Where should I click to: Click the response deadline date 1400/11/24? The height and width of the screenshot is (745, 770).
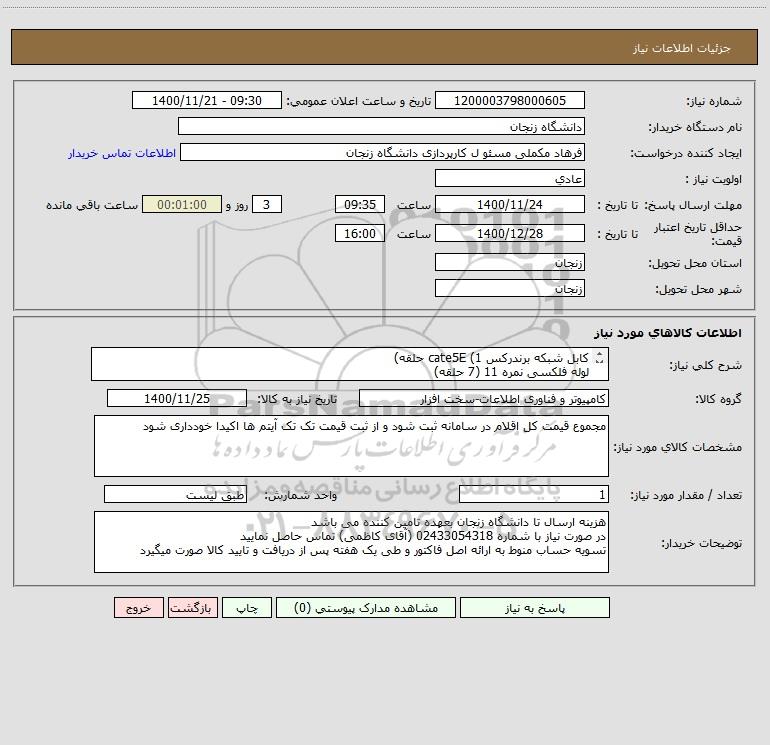[510, 204]
